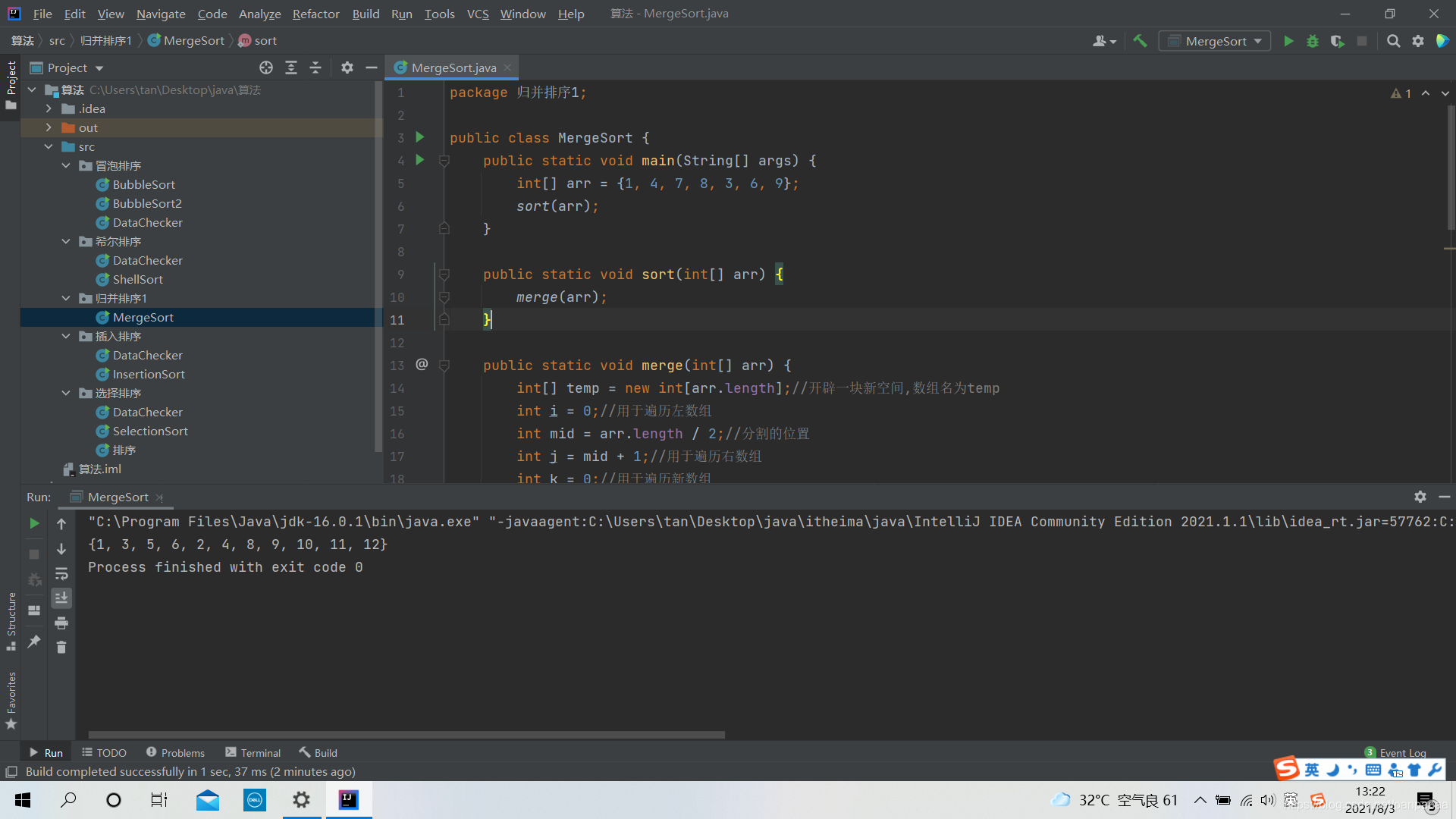This screenshot has width=1456, height=819.
Task: Click the Down the stack trace arrow
Action: [x=61, y=548]
